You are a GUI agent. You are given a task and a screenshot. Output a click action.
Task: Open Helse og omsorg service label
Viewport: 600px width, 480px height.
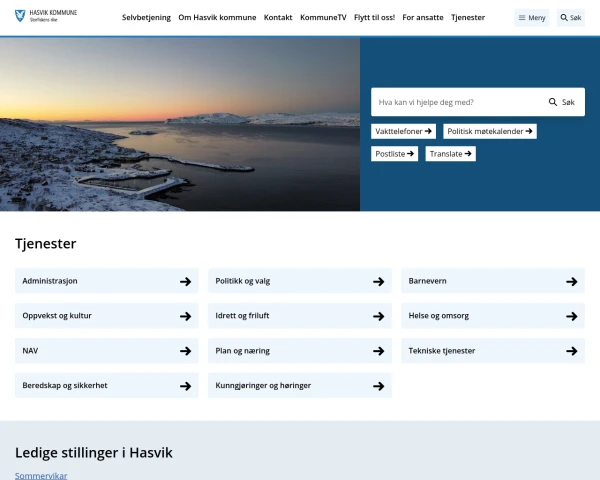pos(439,316)
